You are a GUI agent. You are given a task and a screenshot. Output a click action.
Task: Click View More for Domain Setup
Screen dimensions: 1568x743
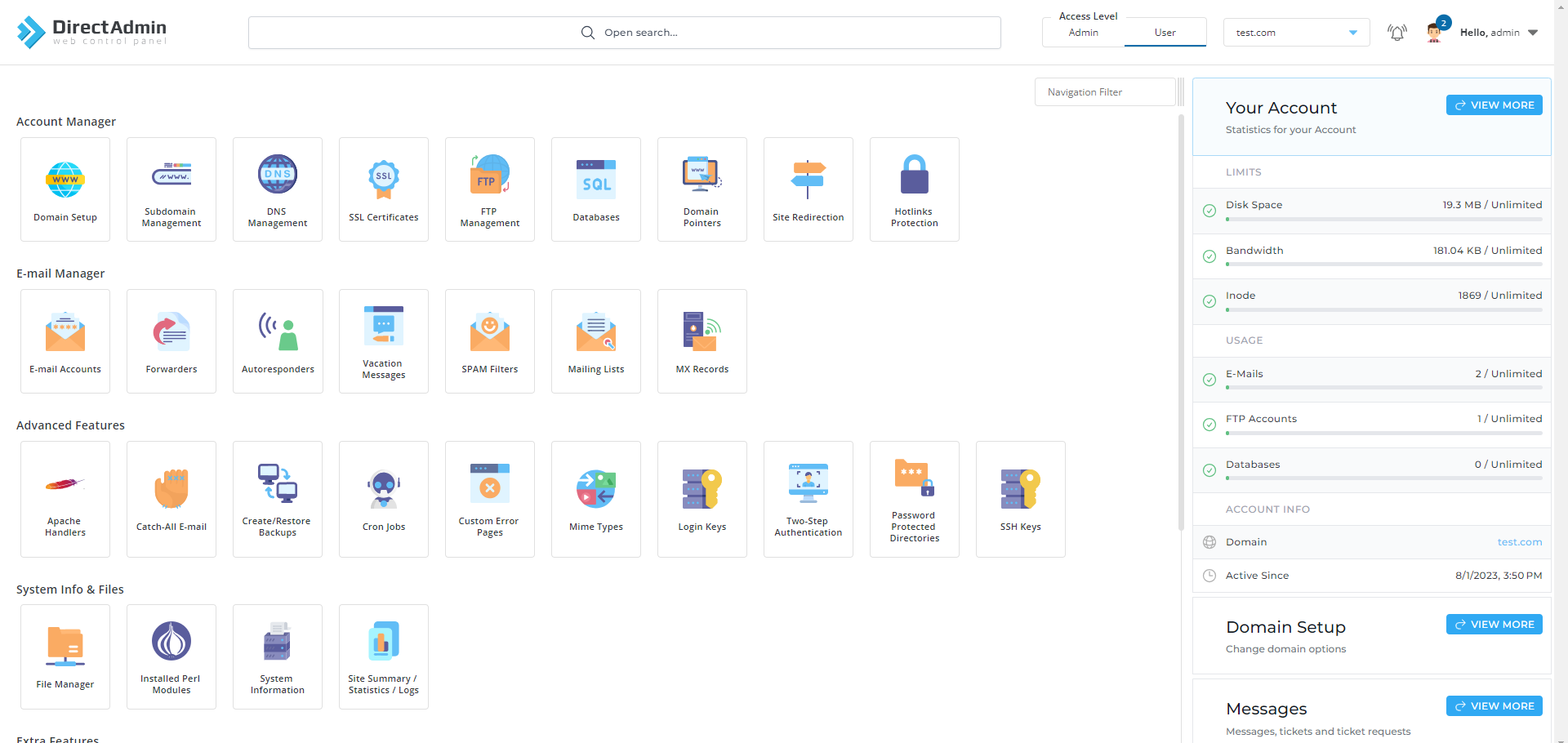[x=1494, y=625]
